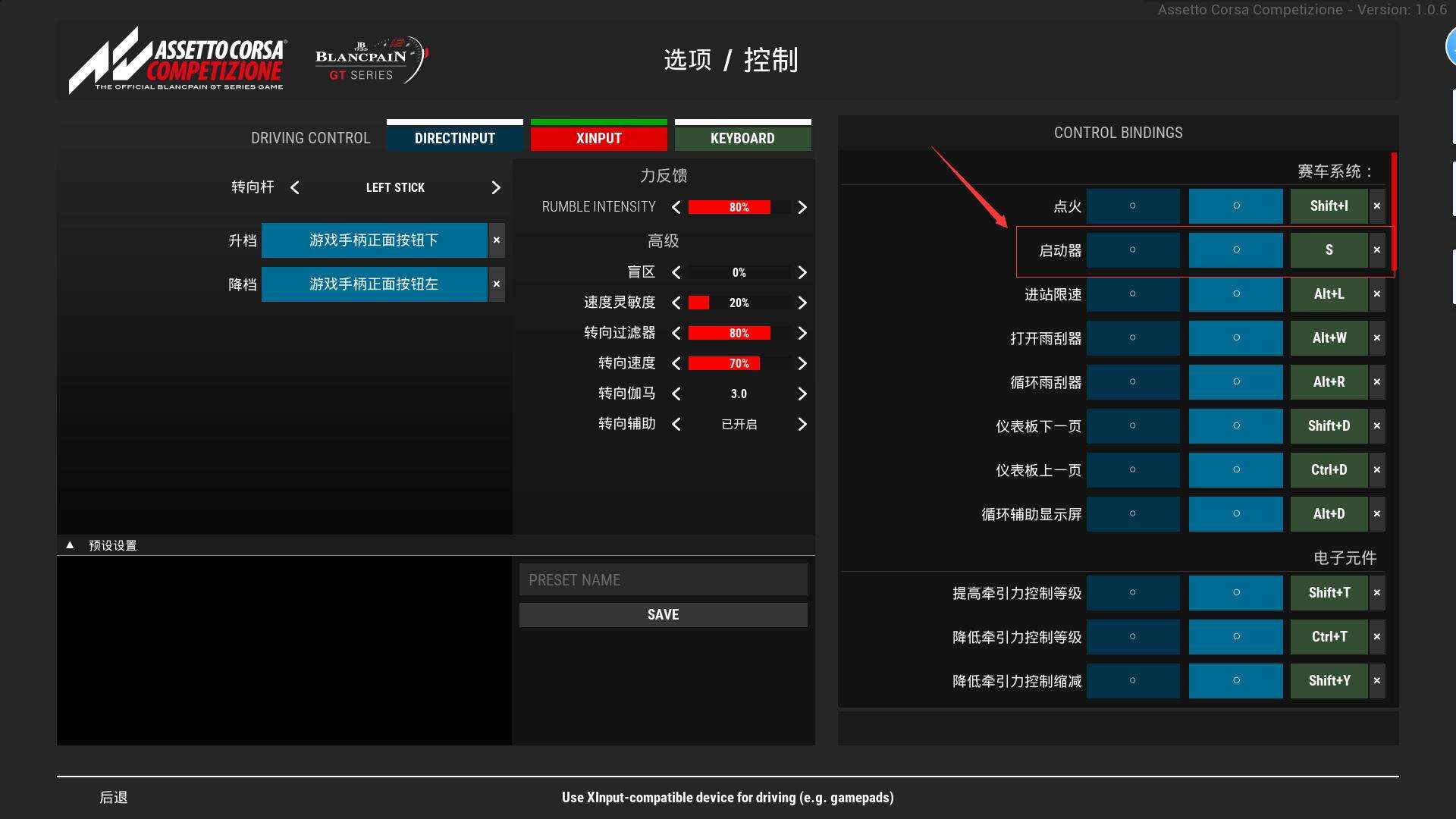Click the 转向速度 70% slider bar
1456x819 pixels.
pyautogui.click(x=739, y=363)
